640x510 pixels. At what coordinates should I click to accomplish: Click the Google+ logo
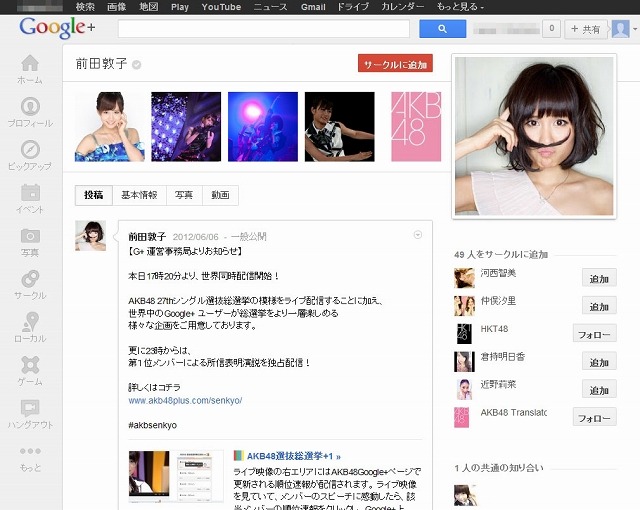coord(57,28)
